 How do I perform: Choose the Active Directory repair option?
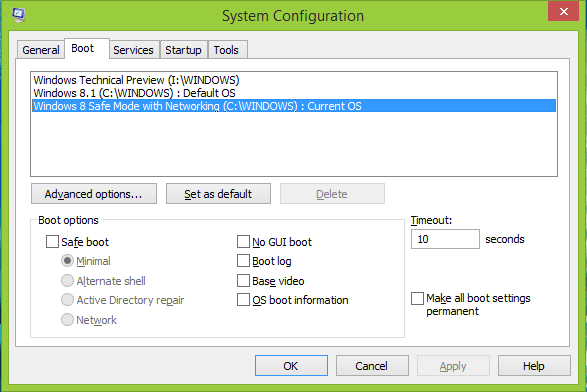click(67, 300)
